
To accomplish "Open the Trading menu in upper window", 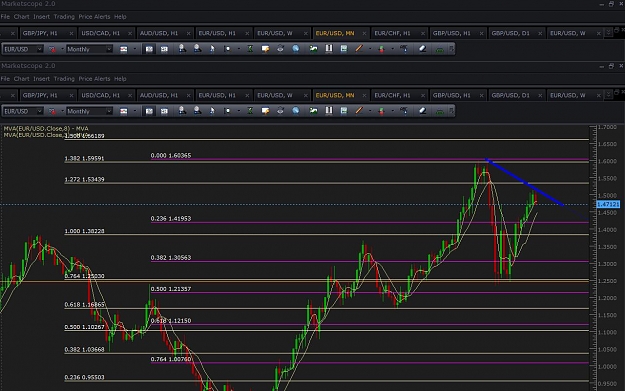I will [x=64, y=16].
